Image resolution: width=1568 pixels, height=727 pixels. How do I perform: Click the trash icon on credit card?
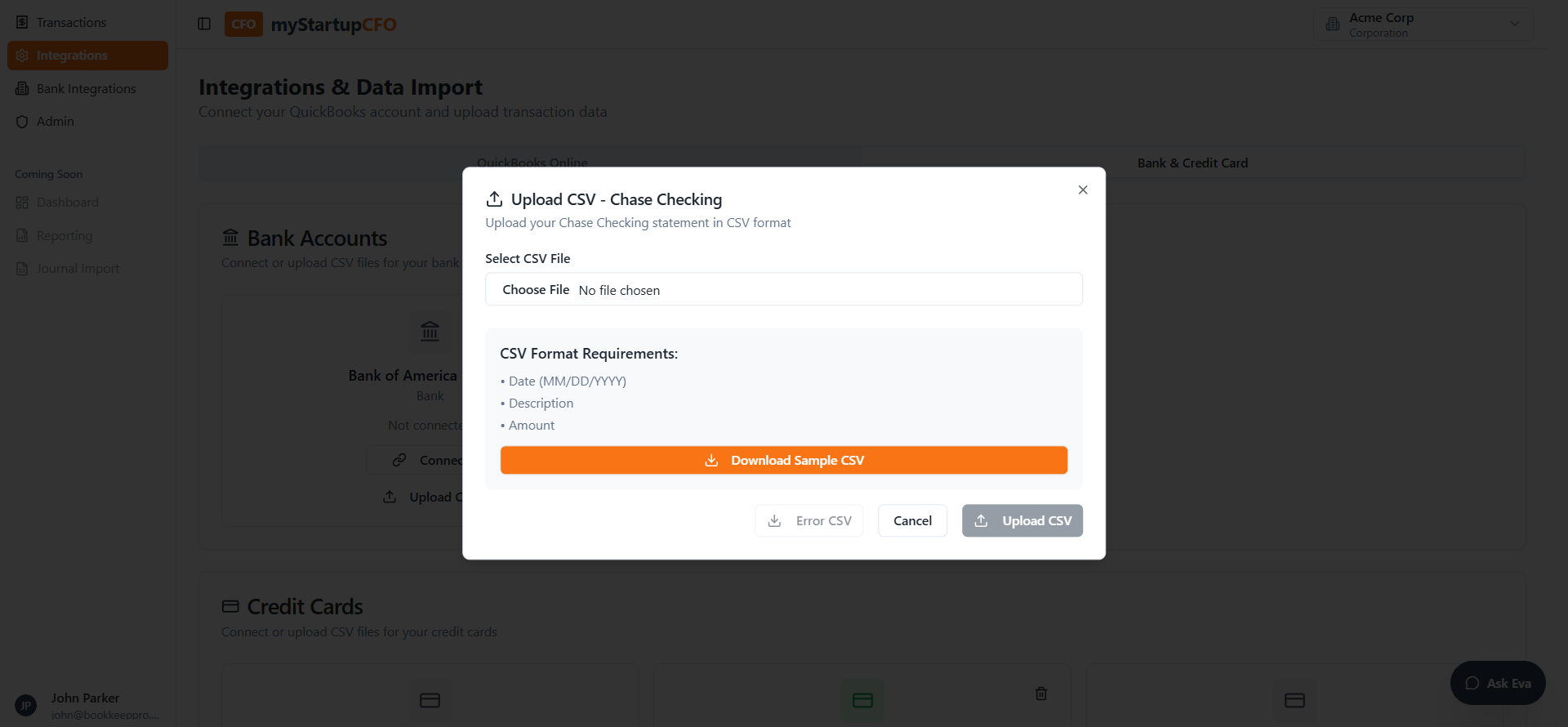(x=1041, y=694)
